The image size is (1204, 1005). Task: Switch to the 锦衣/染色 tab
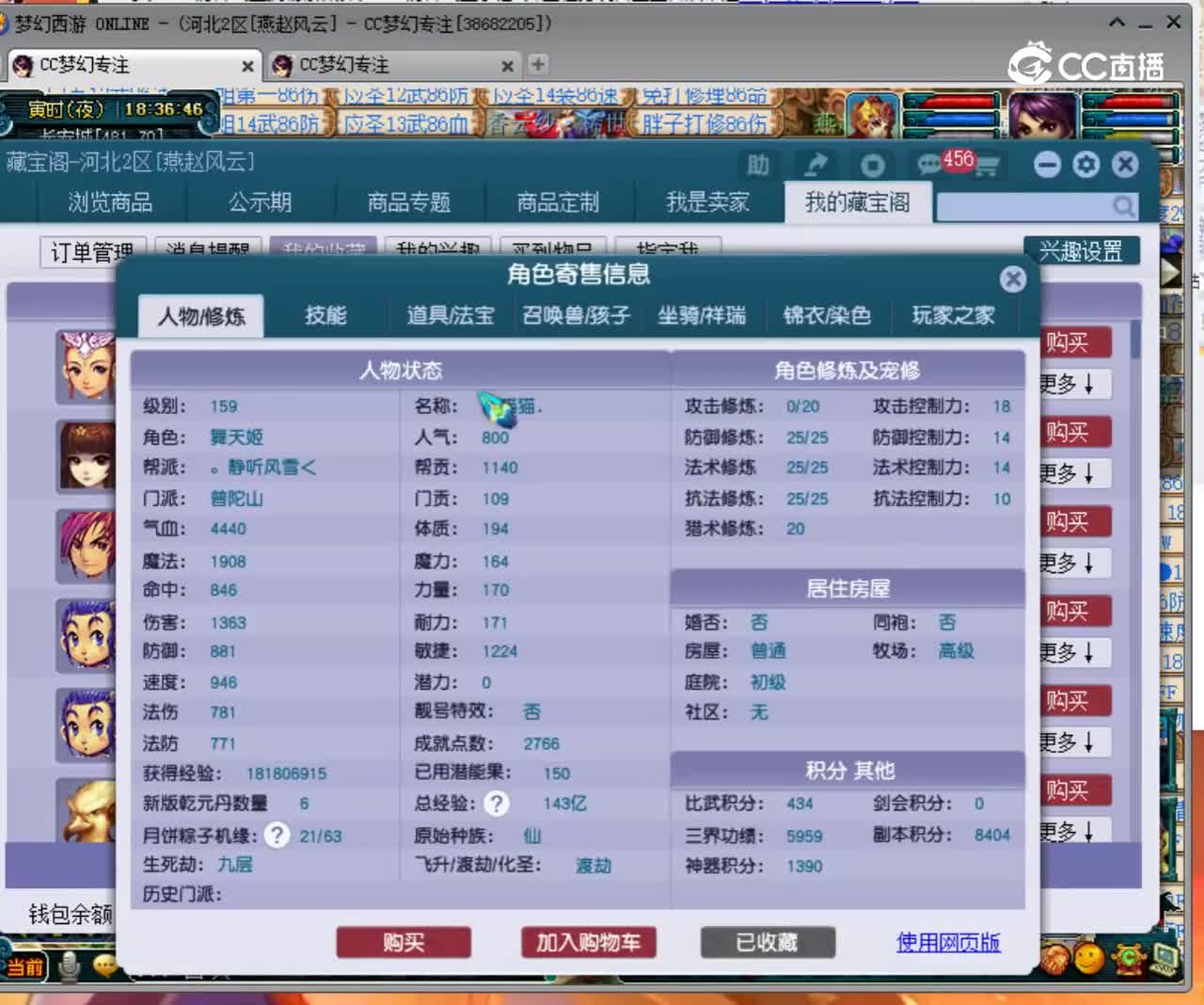[x=827, y=315]
